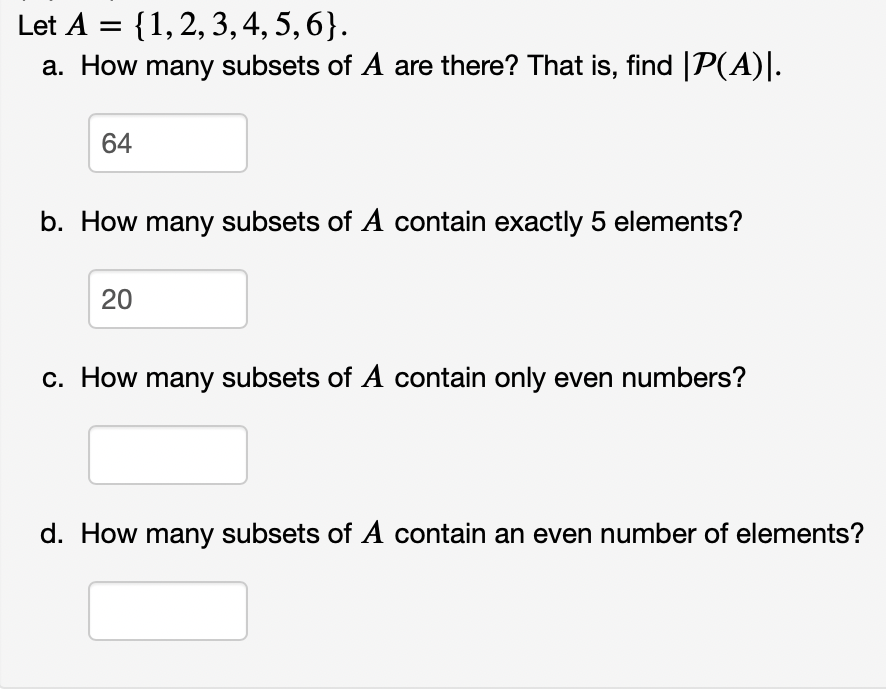Click italic A in question b
The height and width of the screenshot is (690, 886).
point(373,222)
